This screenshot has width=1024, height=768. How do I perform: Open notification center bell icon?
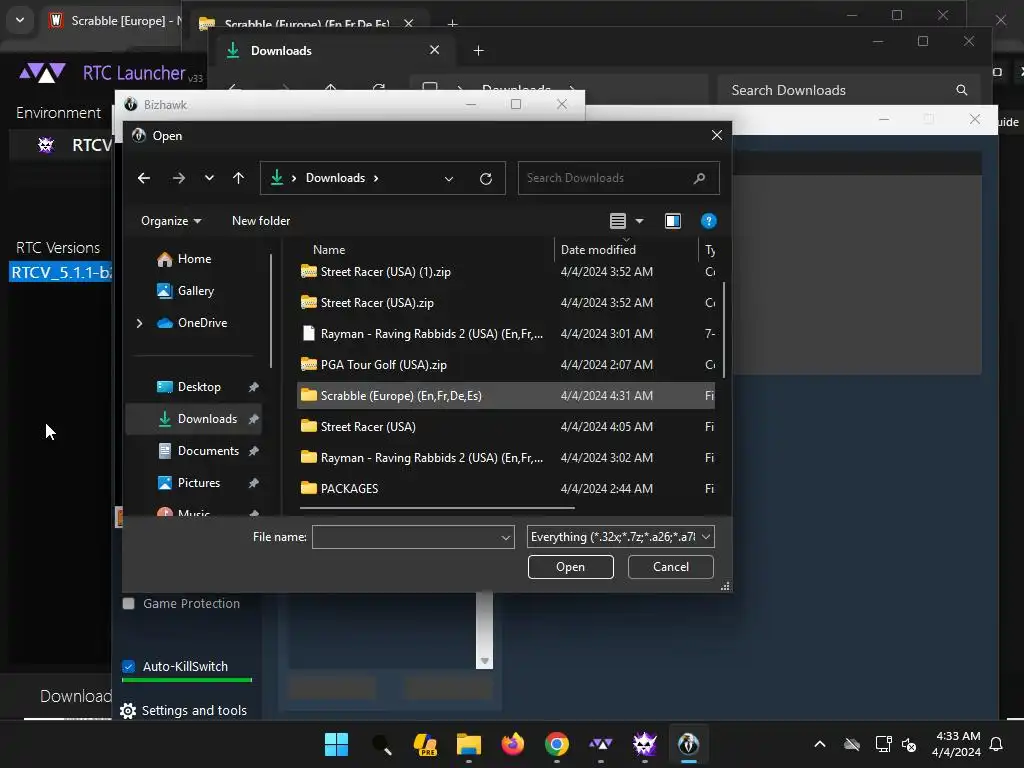[x=997, y=744]
